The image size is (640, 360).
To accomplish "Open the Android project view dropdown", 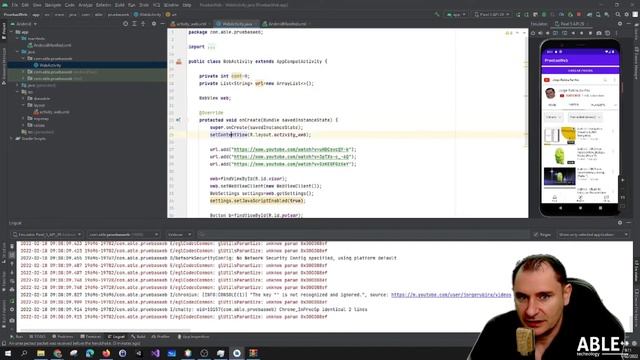I will pos(24,24).
